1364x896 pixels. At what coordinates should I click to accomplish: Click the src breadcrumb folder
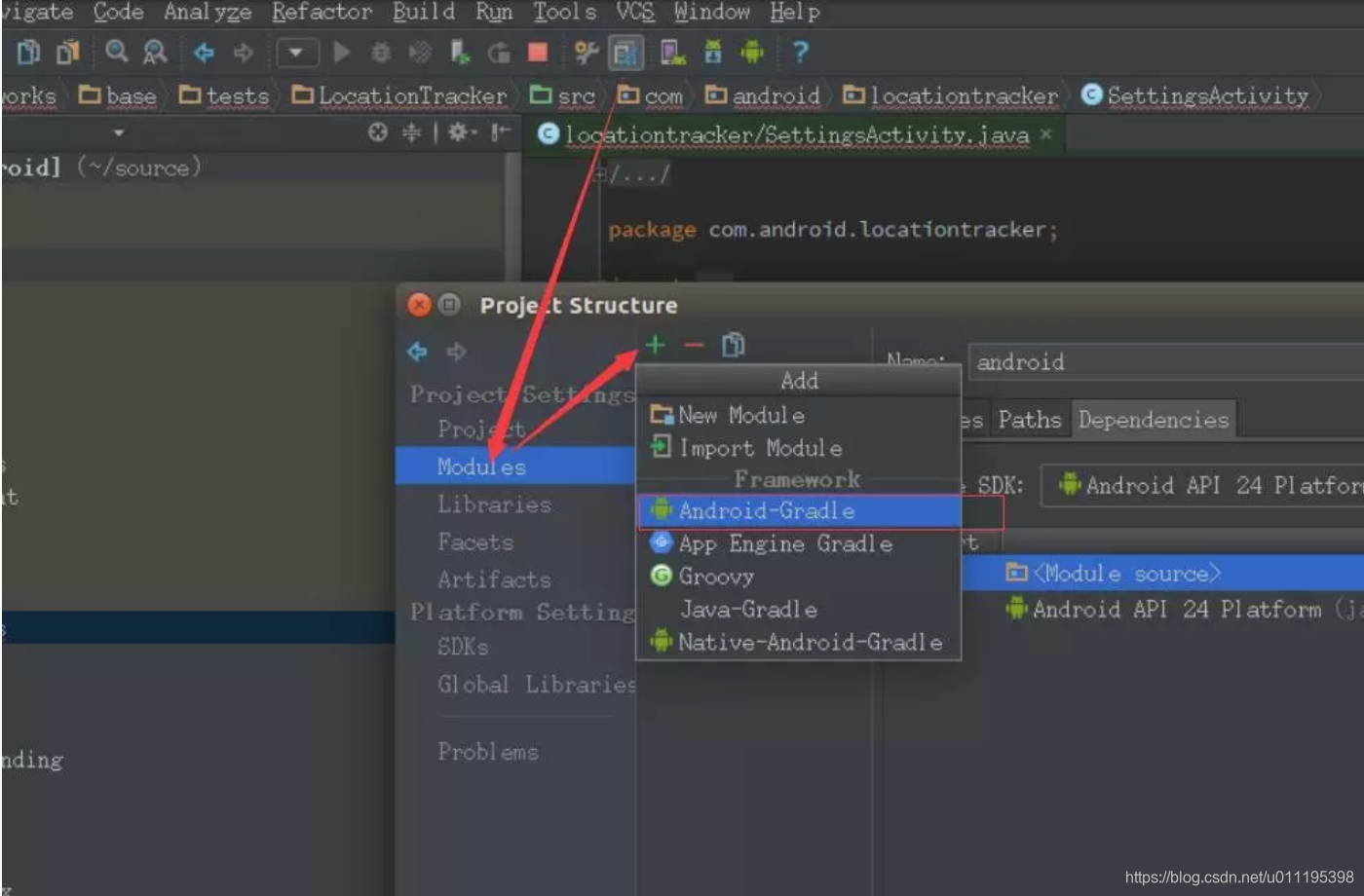[x=562, y=95]
